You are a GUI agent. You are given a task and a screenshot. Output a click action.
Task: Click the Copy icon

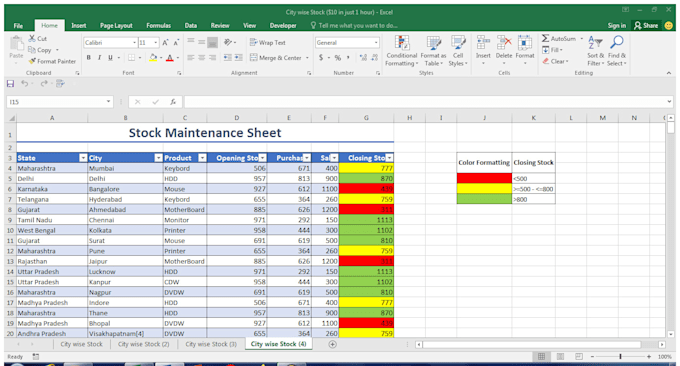(x=32, y=50)
